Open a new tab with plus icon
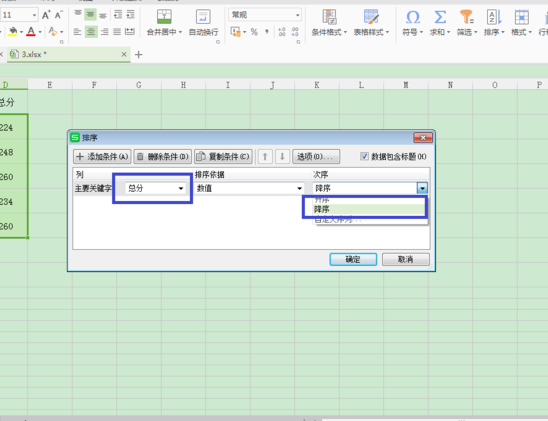The height and width of the screenshot is (421, 548). 138,55
